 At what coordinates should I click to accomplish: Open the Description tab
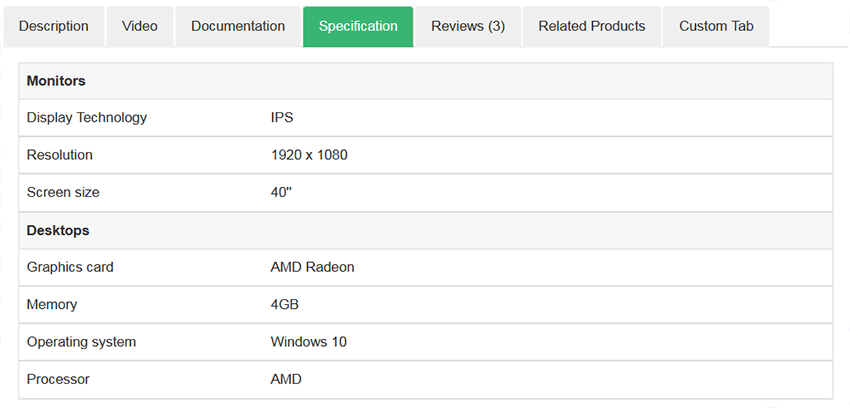coord(54,27)
